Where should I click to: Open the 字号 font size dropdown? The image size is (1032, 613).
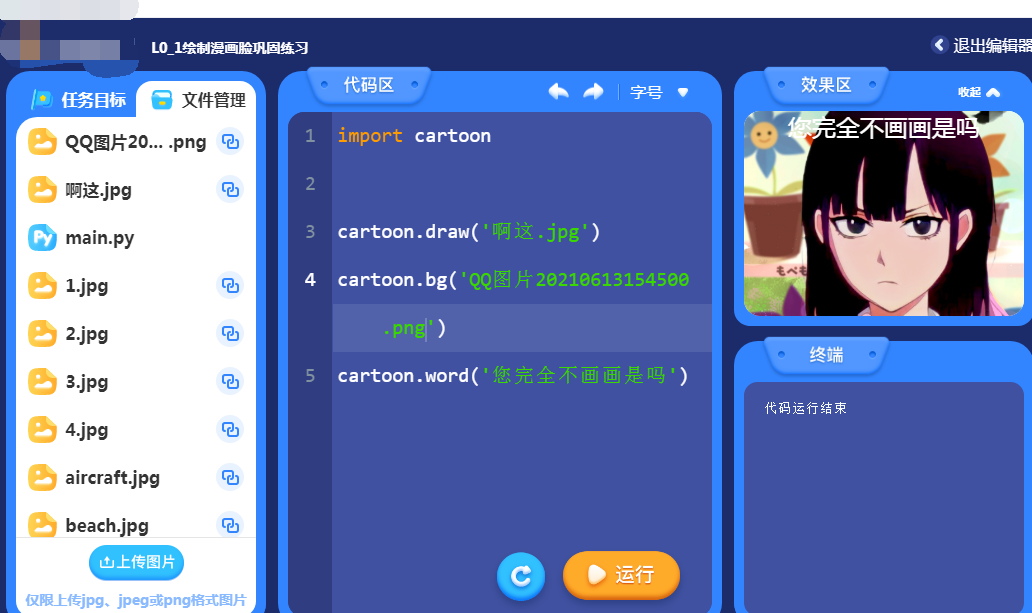coord(659,92)
